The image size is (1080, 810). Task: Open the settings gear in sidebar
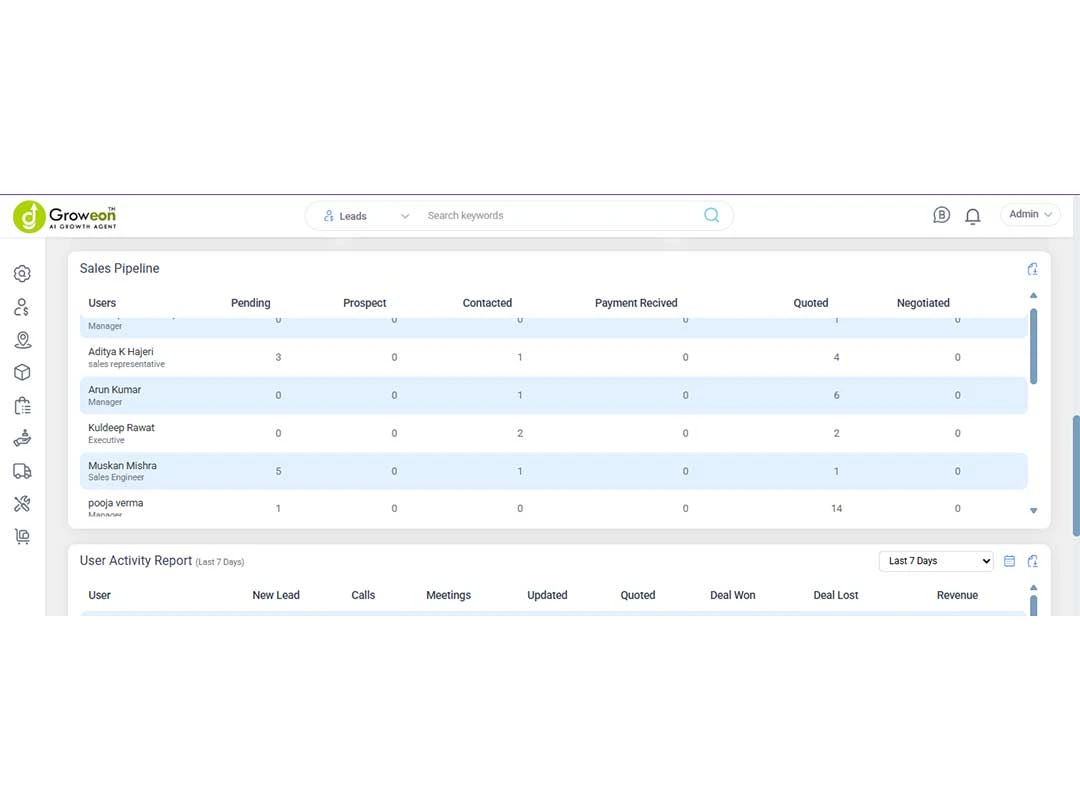click(22, 274)
